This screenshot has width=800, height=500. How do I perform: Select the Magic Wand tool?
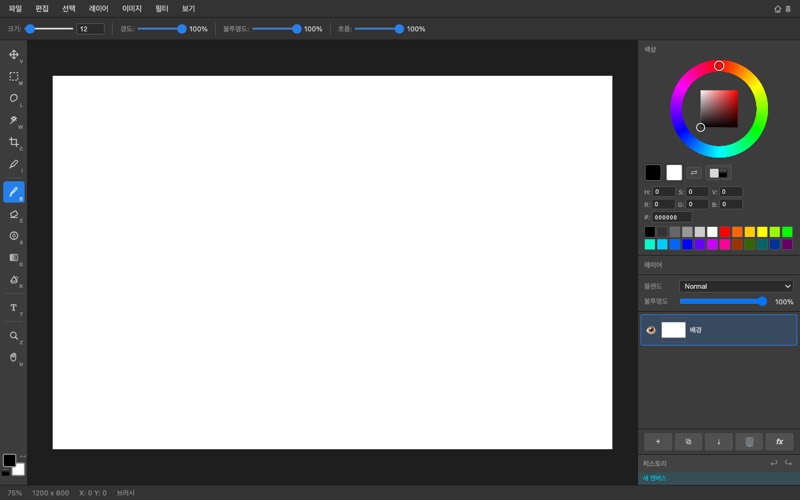pyautogui.click(x=14, y=120)
